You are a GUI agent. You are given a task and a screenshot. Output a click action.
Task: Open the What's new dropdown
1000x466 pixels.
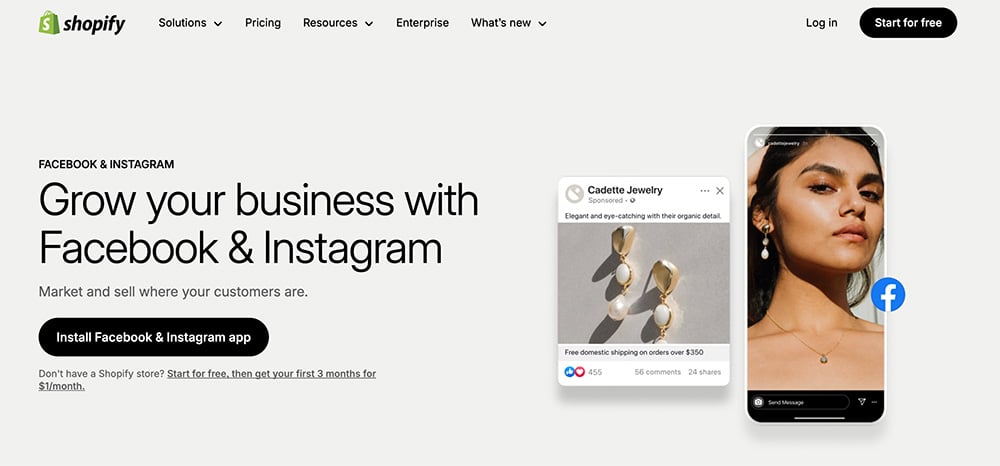509,23
